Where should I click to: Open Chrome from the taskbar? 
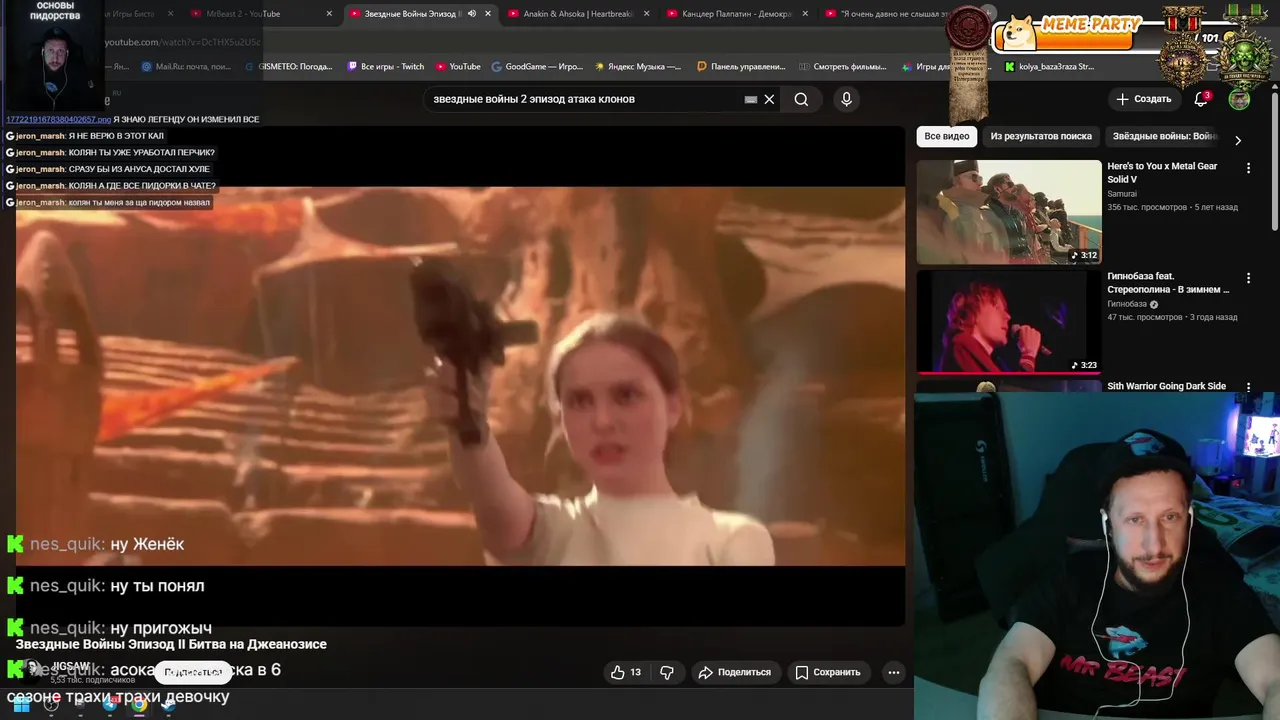click(x=139, y=705)
